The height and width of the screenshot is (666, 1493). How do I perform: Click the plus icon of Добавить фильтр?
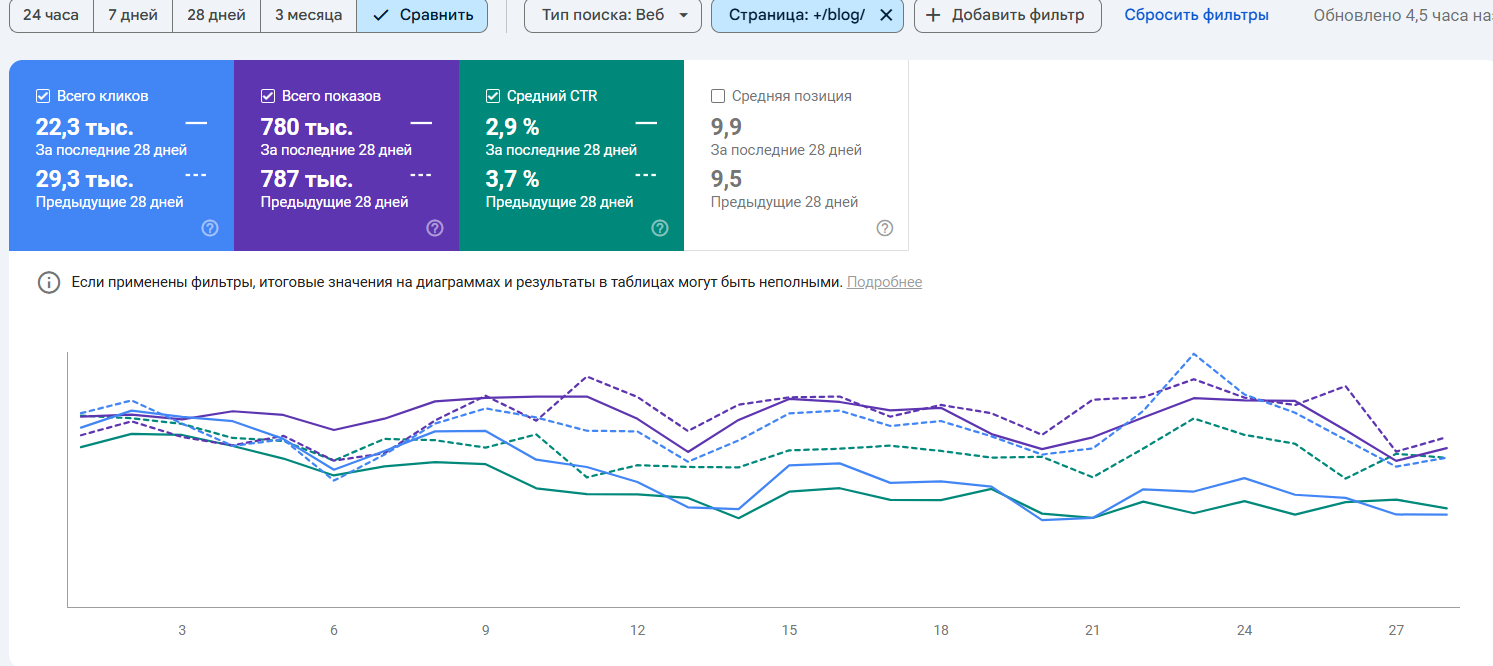933,15
